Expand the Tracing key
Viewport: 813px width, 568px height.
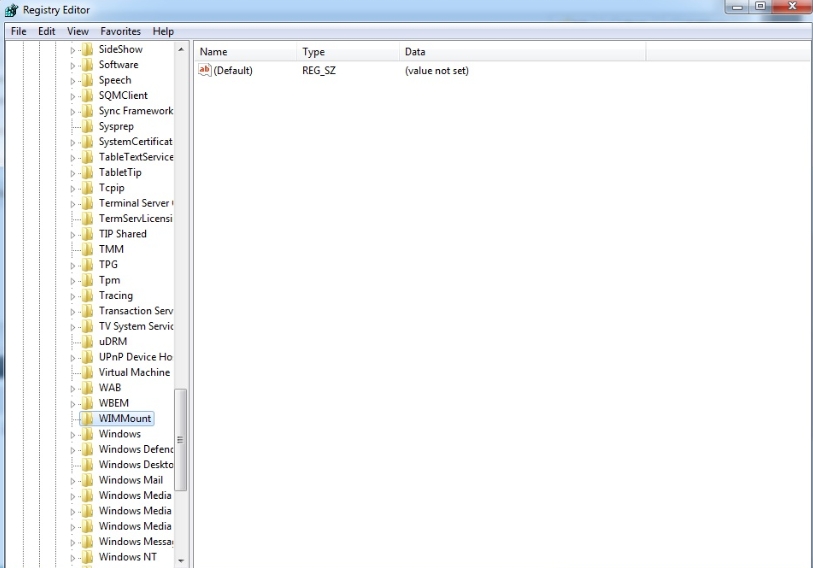coord(73,297)
